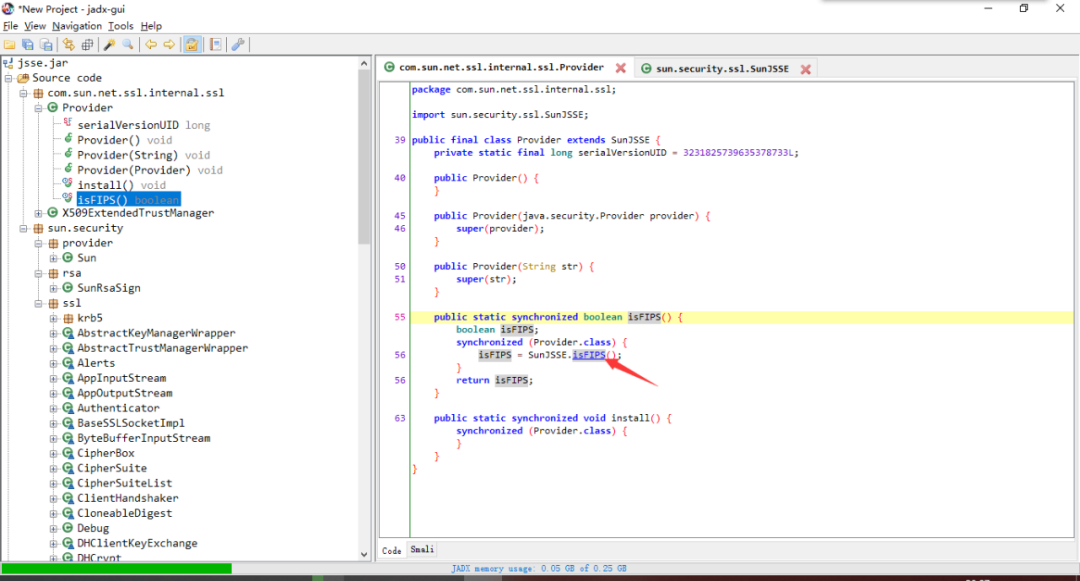1080x581 pixels.
Task: Go back using the left arrow icon
Action: pyautogui.click(x=150, y=45)
